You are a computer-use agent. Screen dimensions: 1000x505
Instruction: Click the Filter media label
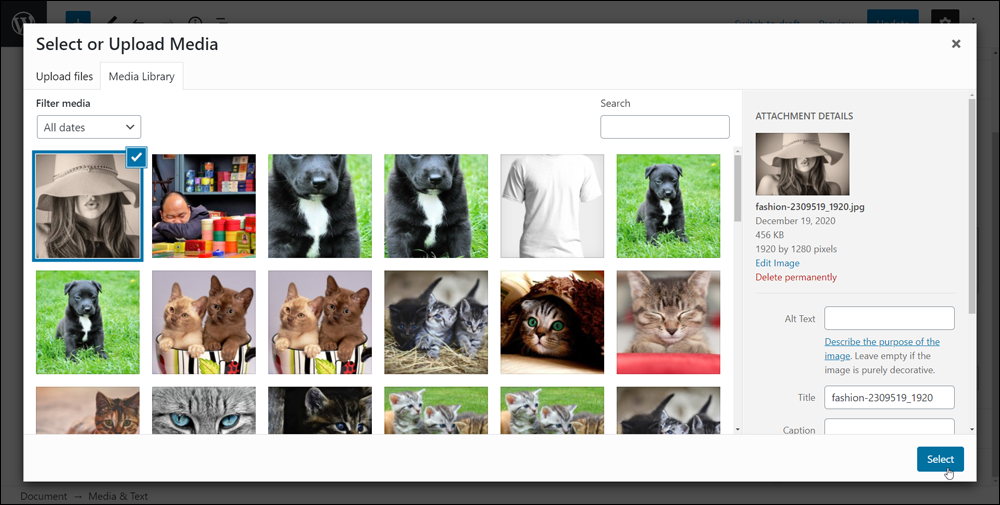tap(63, 103)
